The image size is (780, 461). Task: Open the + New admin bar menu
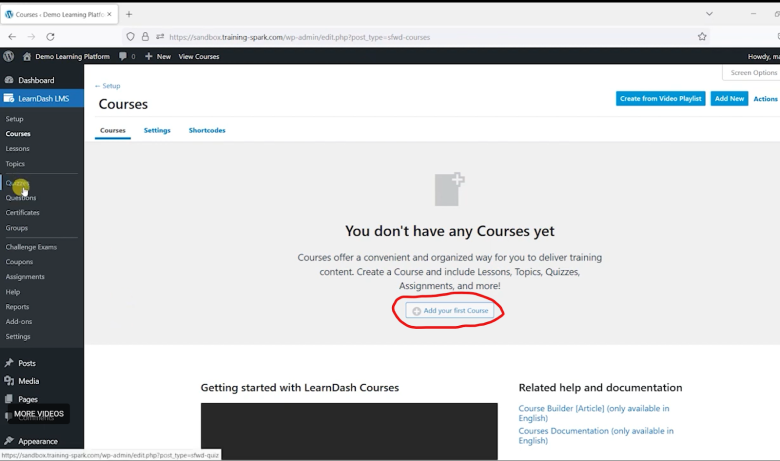tap(158, 57)
